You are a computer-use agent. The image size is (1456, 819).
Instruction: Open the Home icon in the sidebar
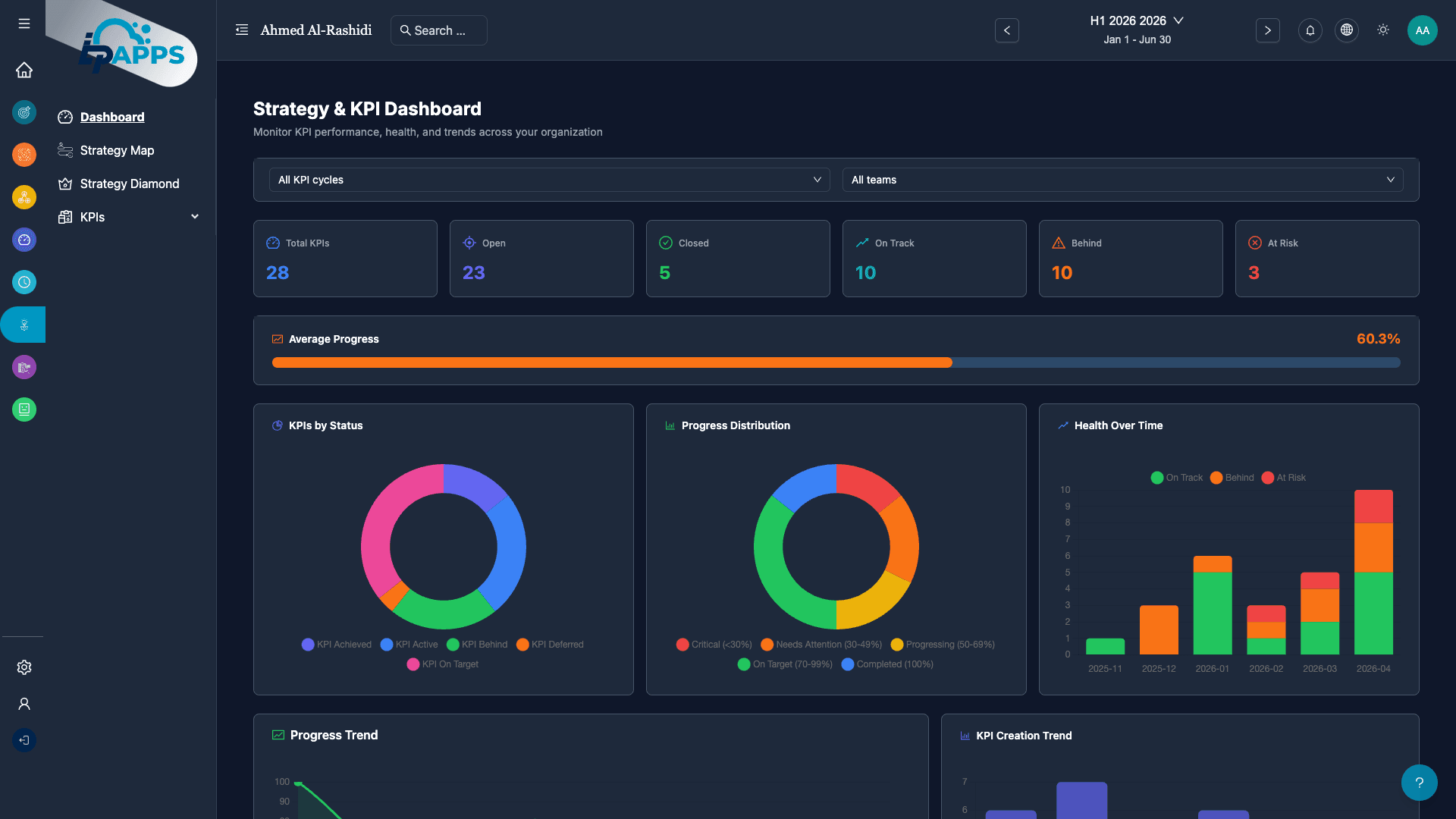click(24, 70)
